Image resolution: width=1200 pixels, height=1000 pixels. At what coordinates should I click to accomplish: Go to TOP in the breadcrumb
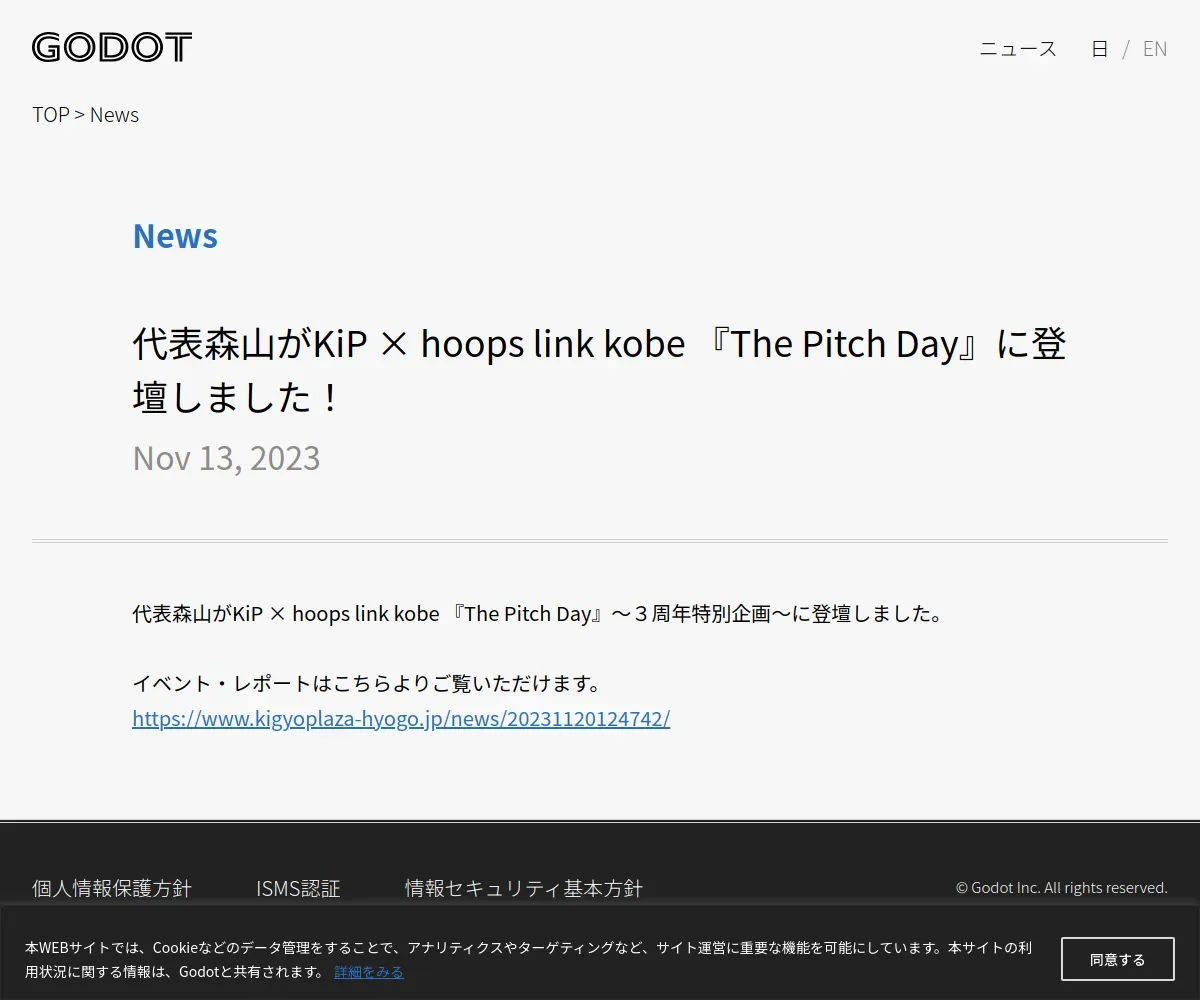tap(51, 114)
